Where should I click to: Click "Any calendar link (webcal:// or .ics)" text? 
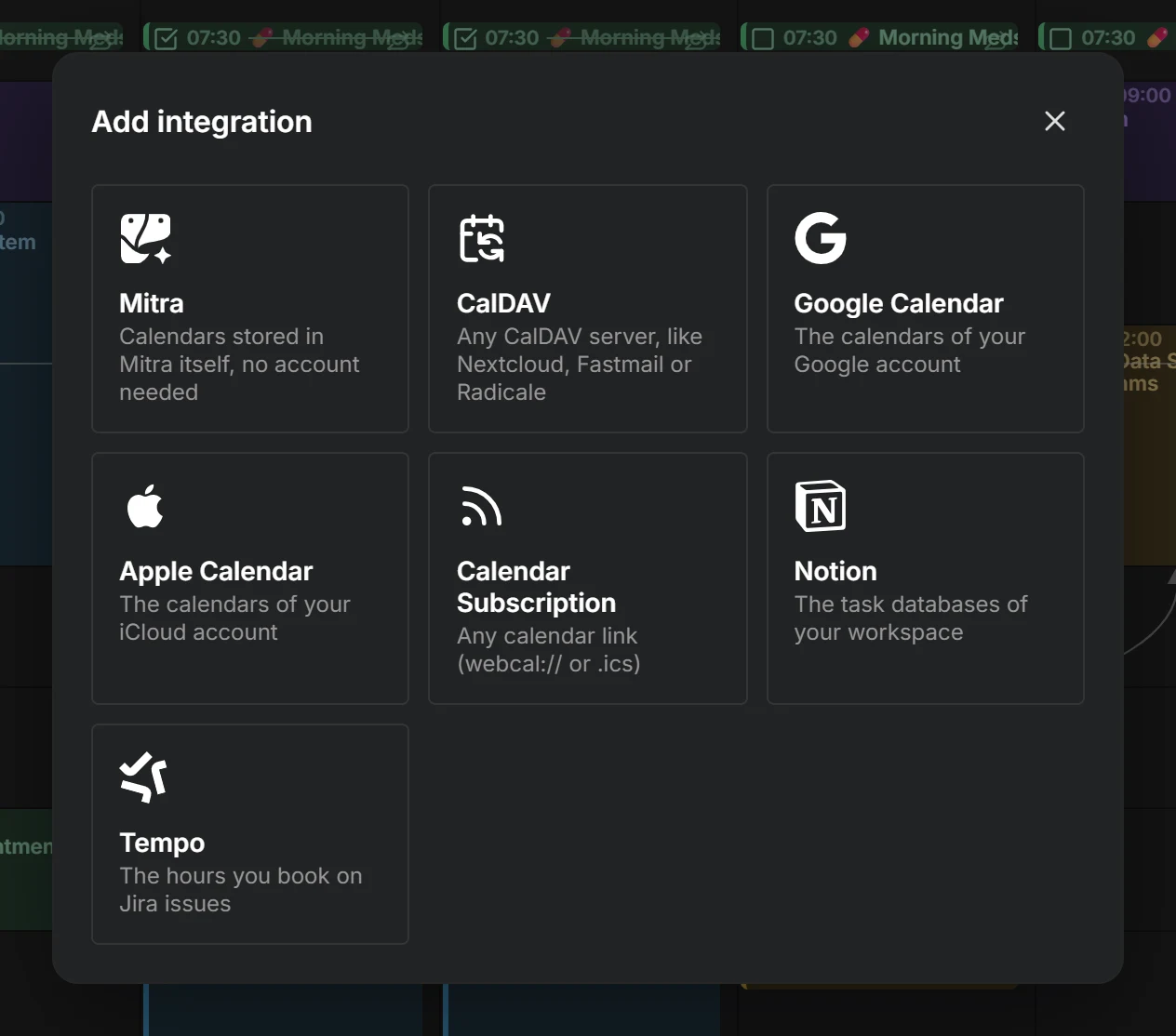coord(549,650)
